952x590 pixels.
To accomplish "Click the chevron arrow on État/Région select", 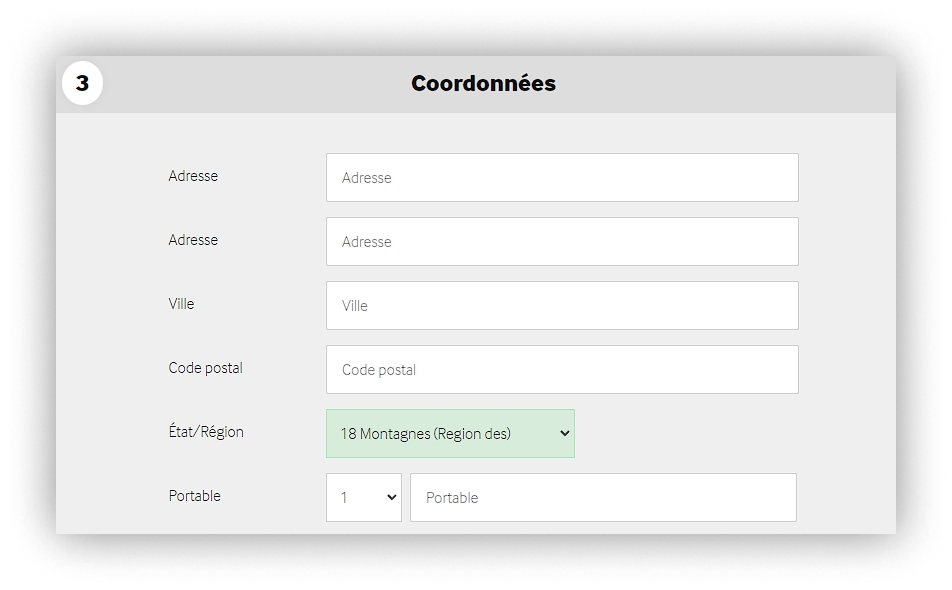I will point(563,433).
